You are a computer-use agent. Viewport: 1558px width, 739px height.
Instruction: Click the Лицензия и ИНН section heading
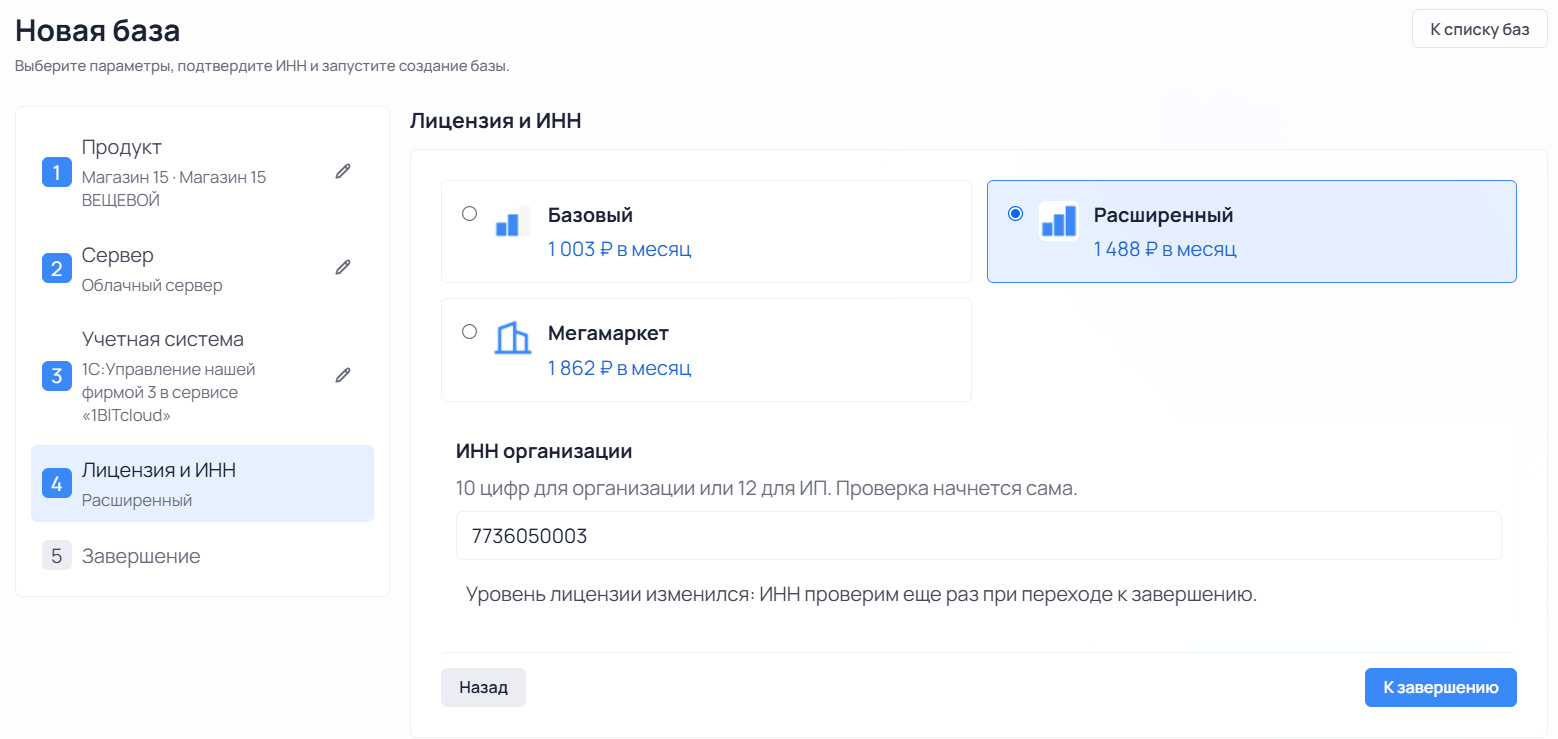click(495, 121)
